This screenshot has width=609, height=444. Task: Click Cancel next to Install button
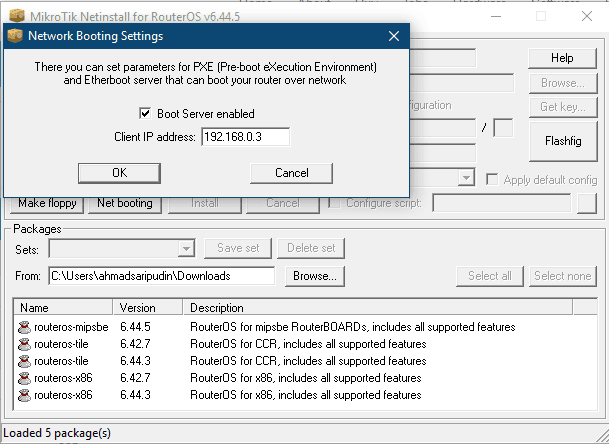[283, 203]
